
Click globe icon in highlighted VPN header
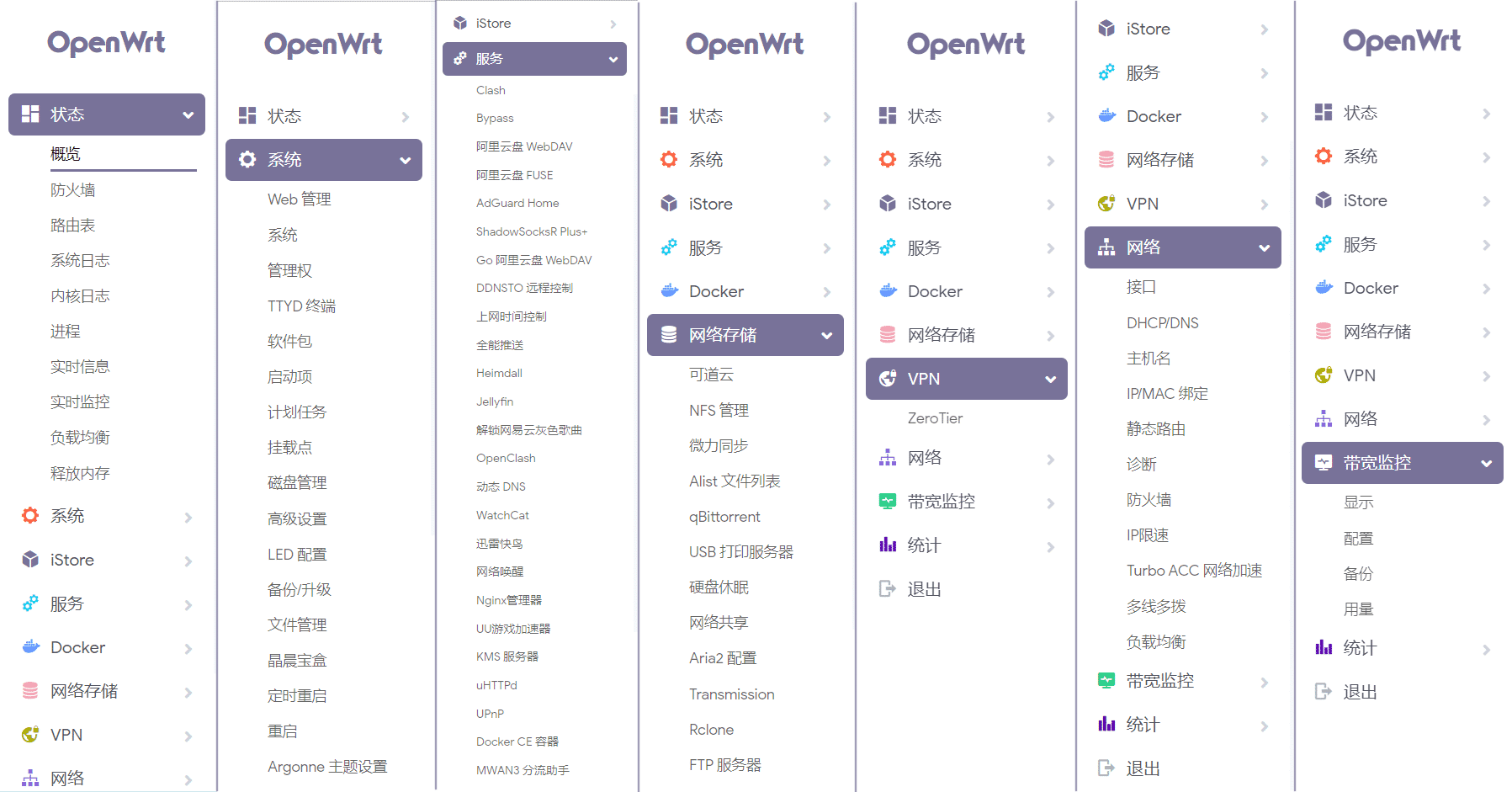[888, 379]
